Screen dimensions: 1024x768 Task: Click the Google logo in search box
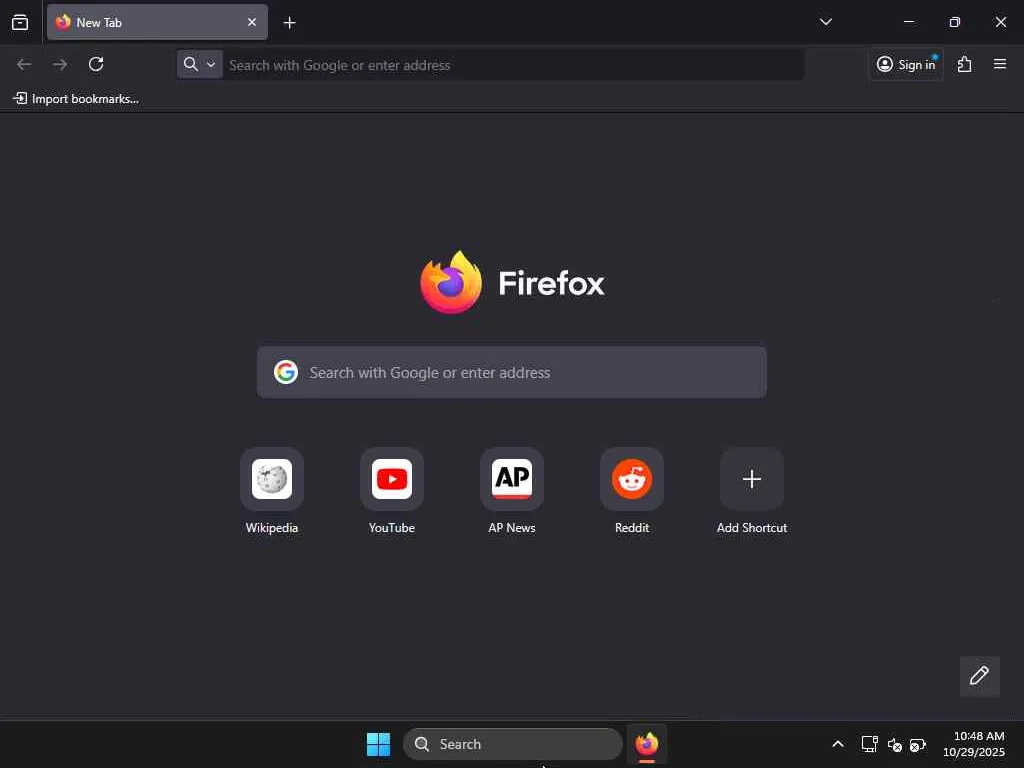point(285,372)
